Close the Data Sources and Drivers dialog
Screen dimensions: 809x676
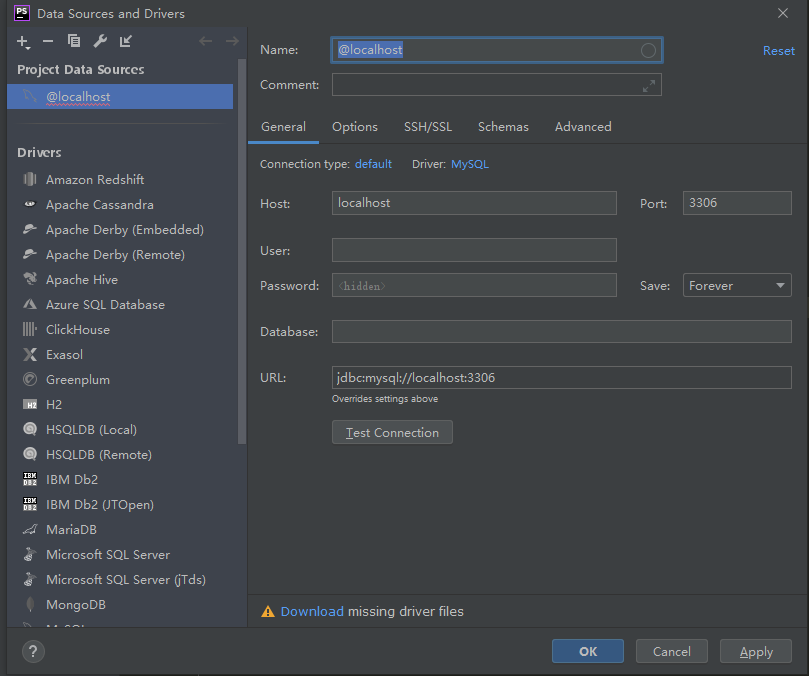[x=783, y=13]
